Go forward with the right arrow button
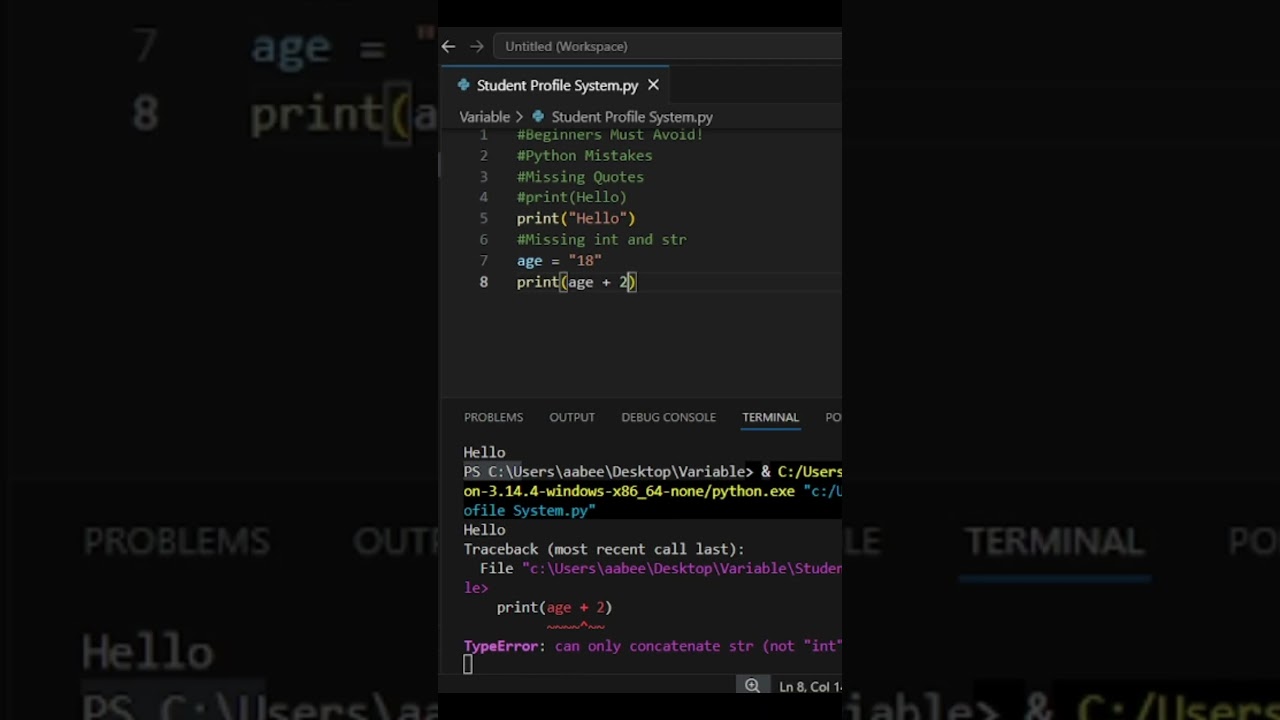The width and height of the screenshot is (1280, 720). (476, 46)
